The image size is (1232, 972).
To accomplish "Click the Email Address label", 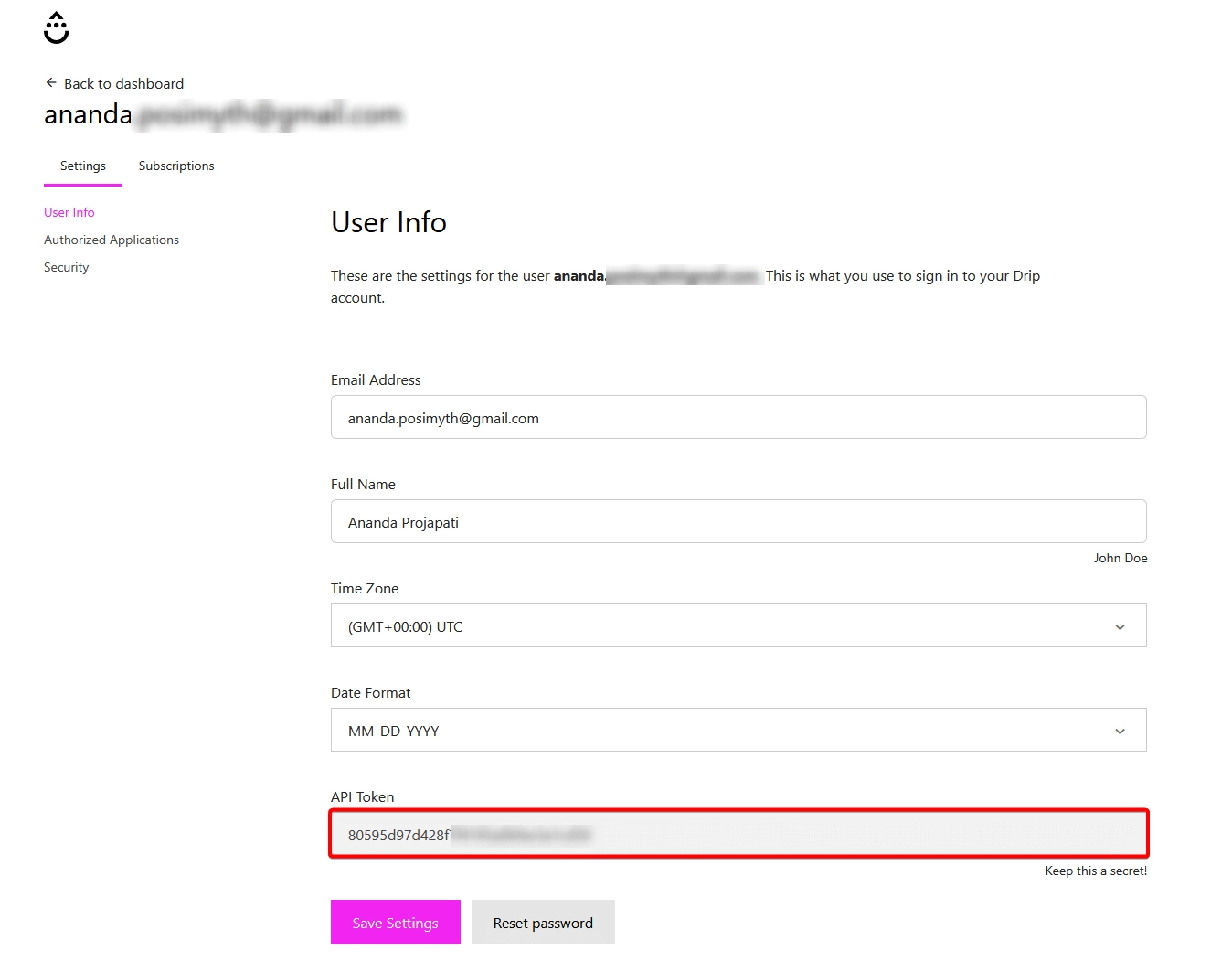I will click(376, 379).
